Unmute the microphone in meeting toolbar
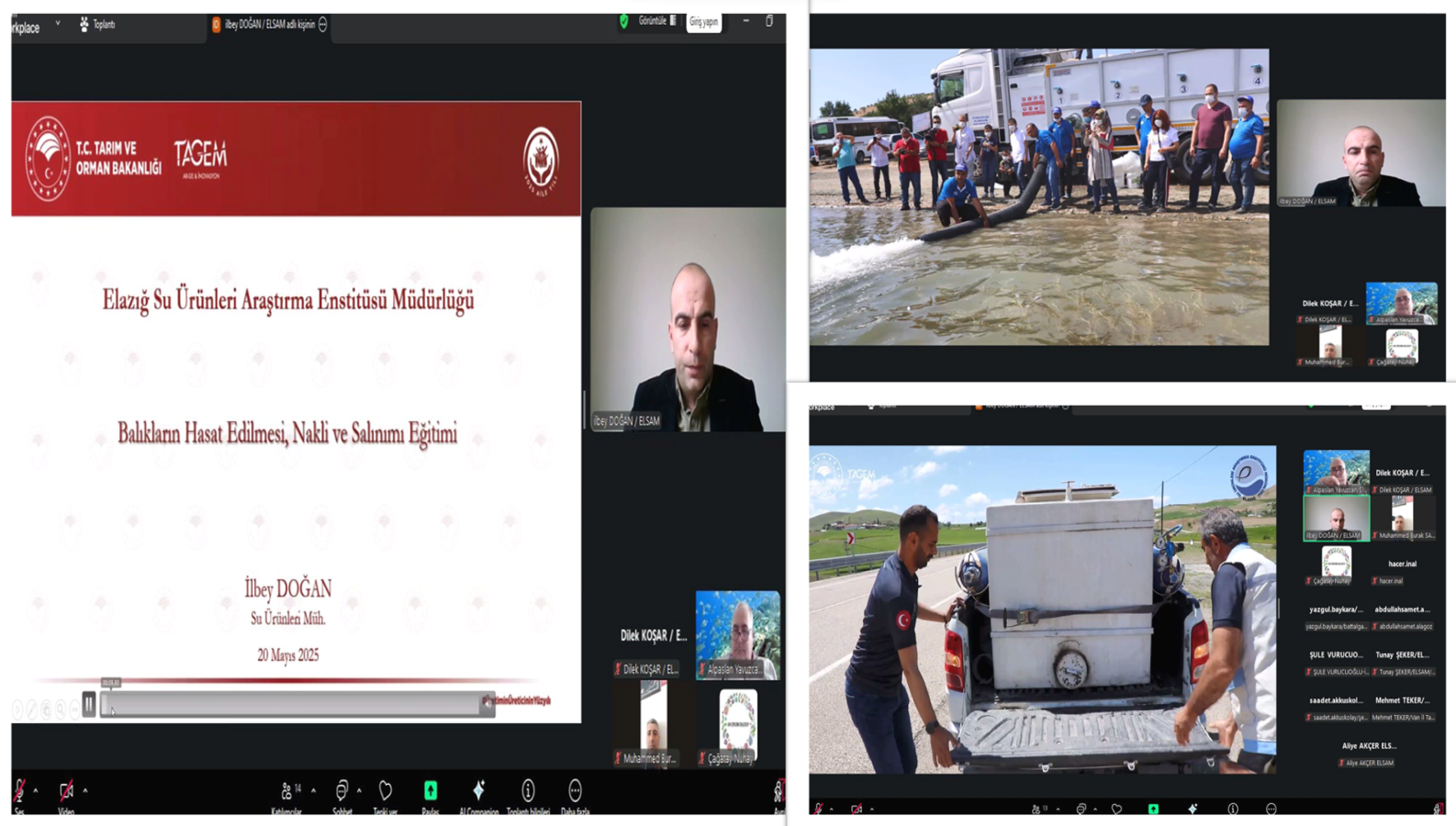 (x=19, y=791)
